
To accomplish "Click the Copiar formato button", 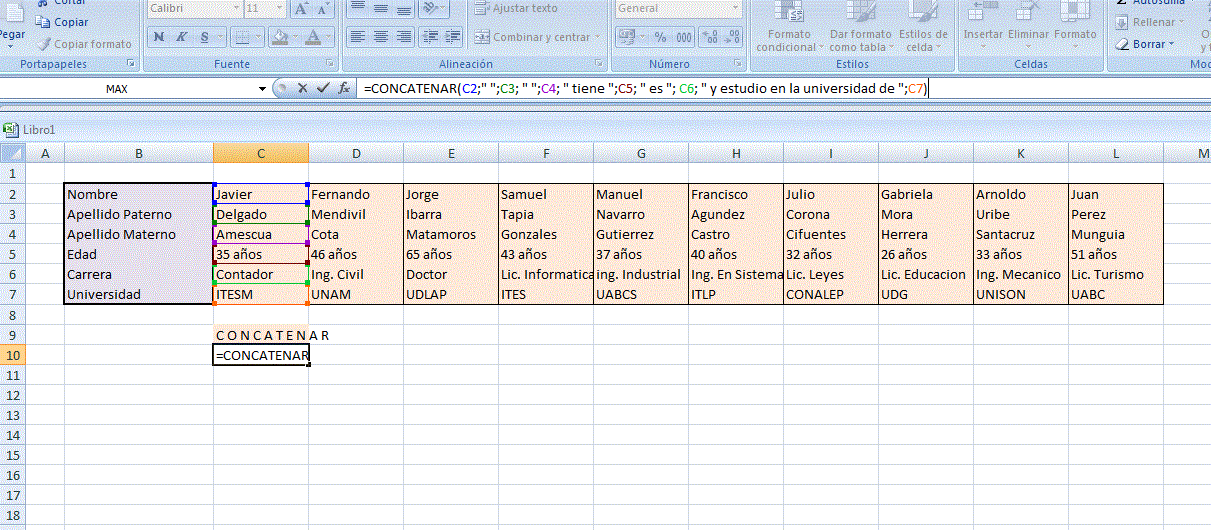I will 85,44.
